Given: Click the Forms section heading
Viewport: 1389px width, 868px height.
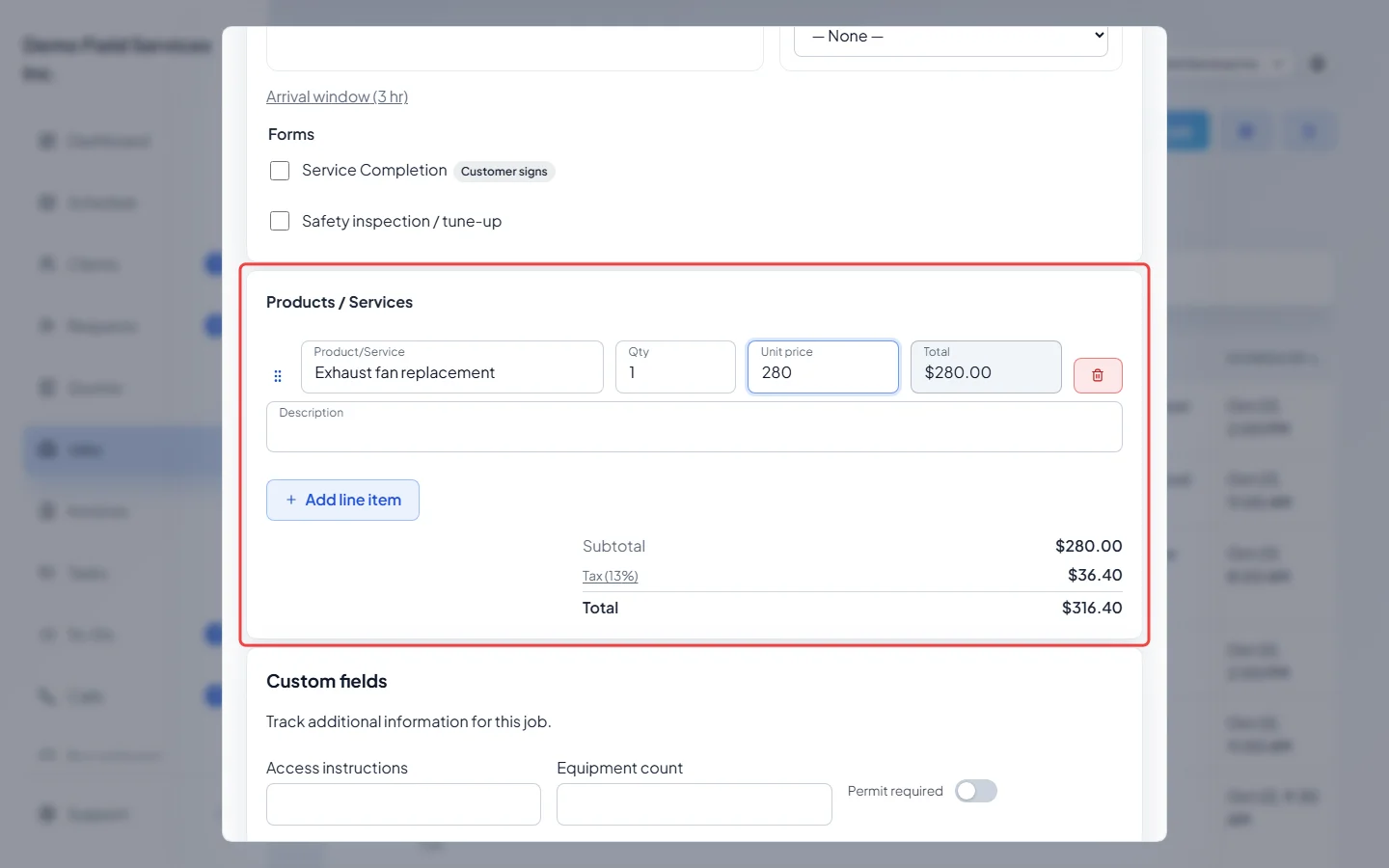Looking at the screenshot, I should tap(291, 134).
